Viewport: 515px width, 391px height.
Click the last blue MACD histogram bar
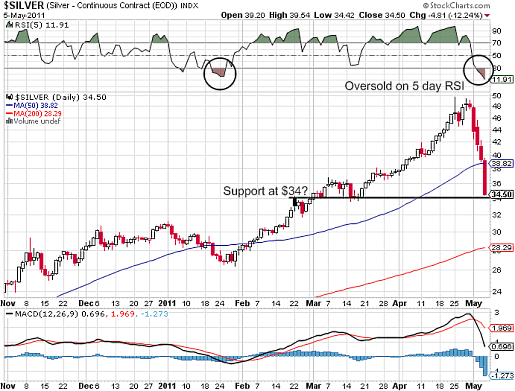(485, 366)
